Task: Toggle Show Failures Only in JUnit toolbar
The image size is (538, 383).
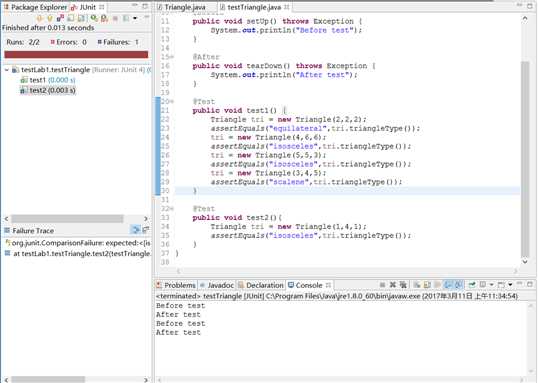Action: [60, 18]
